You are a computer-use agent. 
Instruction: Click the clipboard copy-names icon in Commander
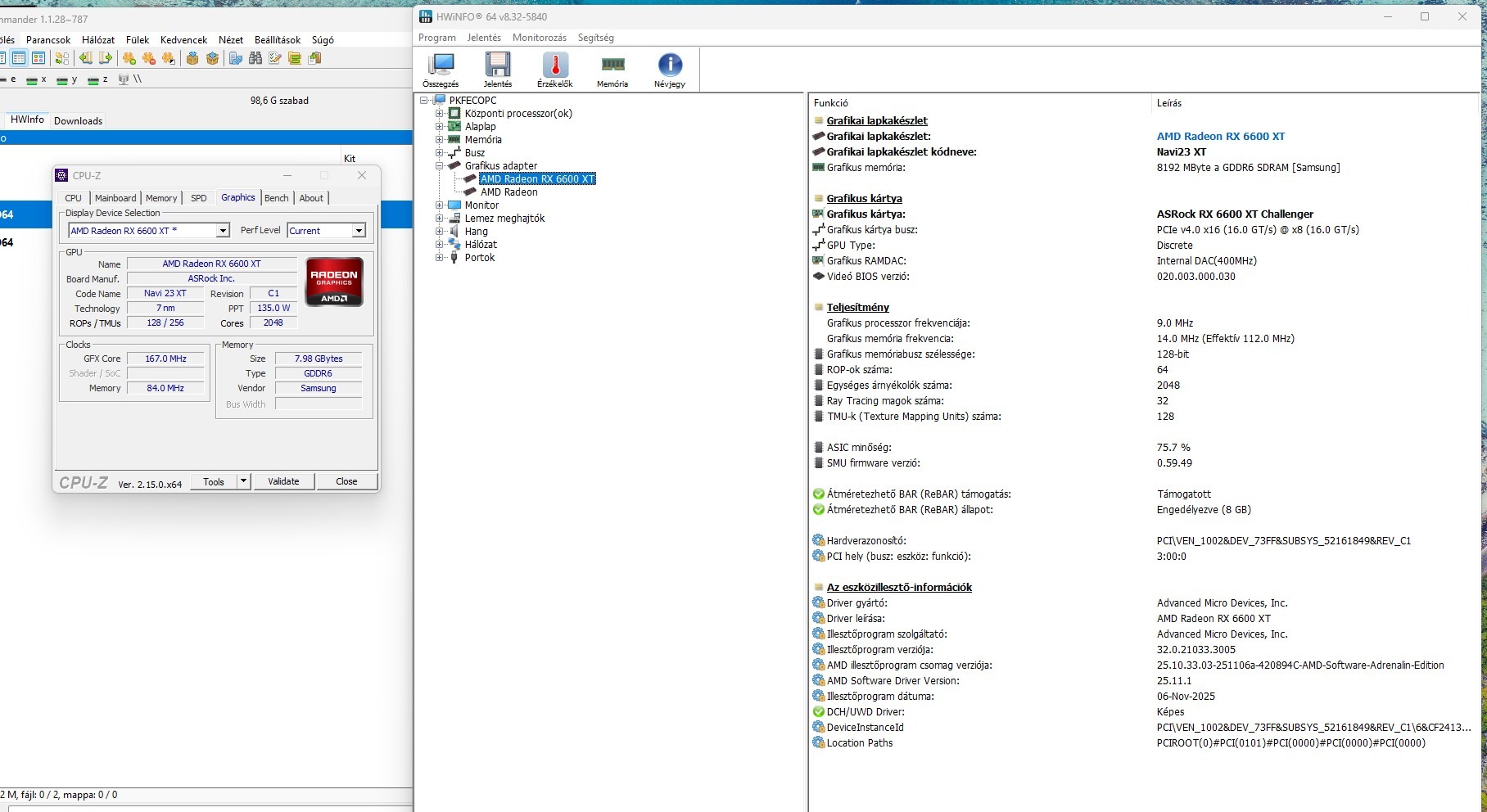[x=314, y=58]
